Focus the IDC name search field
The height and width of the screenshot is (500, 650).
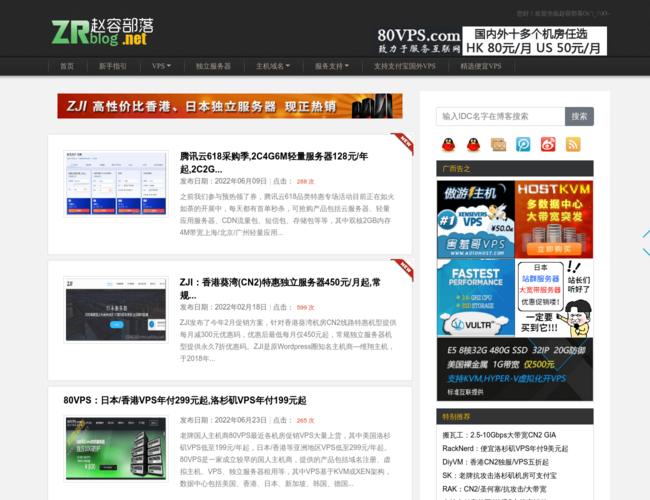coord(500,116)
